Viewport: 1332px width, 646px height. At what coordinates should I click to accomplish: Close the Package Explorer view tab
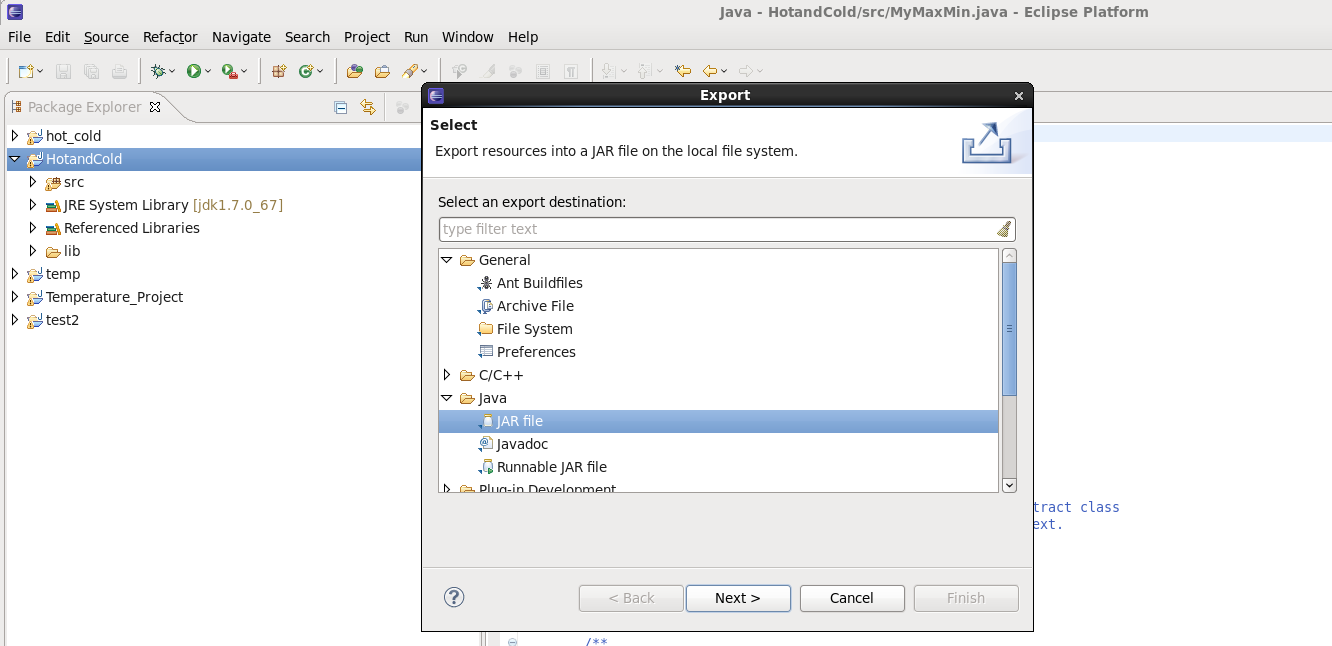pyautogui.click(x=155, y=107)
